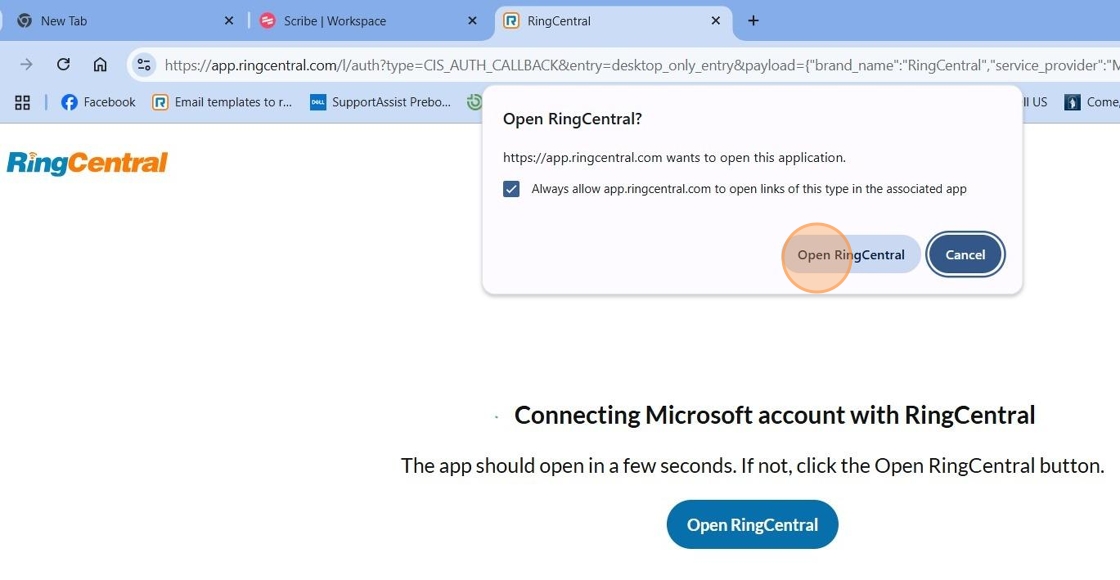Close the New Tab tab
Image resolution: width=1120 pixels, height=580 pixels.
[x=229, y=21]
